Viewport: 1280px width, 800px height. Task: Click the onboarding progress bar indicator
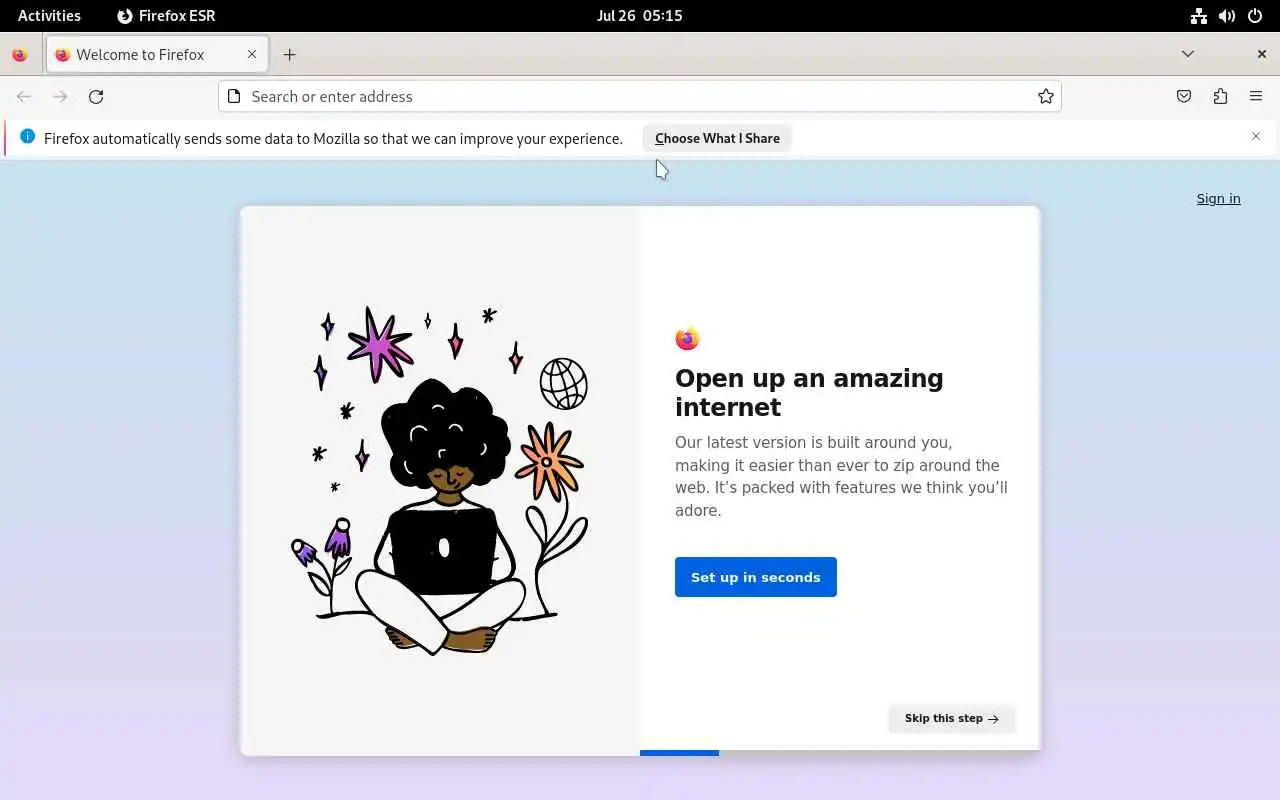point(840,752)
